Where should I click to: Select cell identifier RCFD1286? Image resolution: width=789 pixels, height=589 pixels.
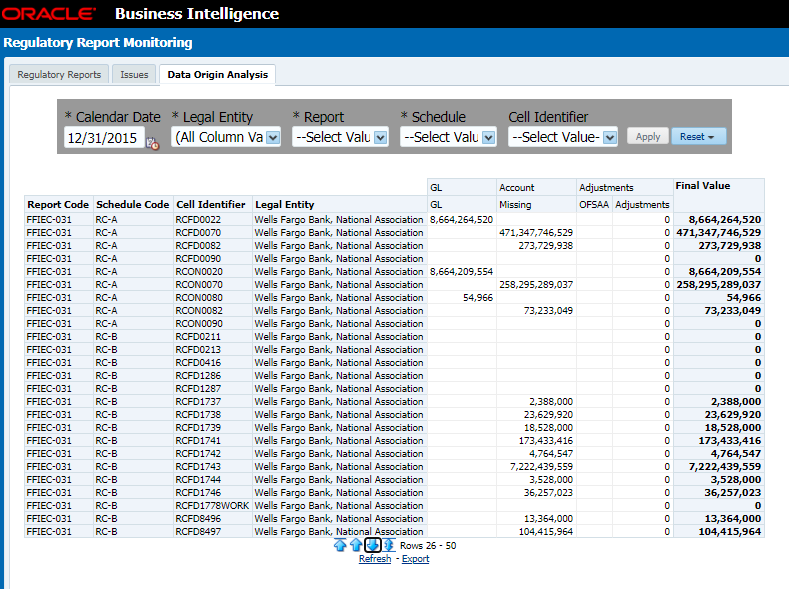198,376
